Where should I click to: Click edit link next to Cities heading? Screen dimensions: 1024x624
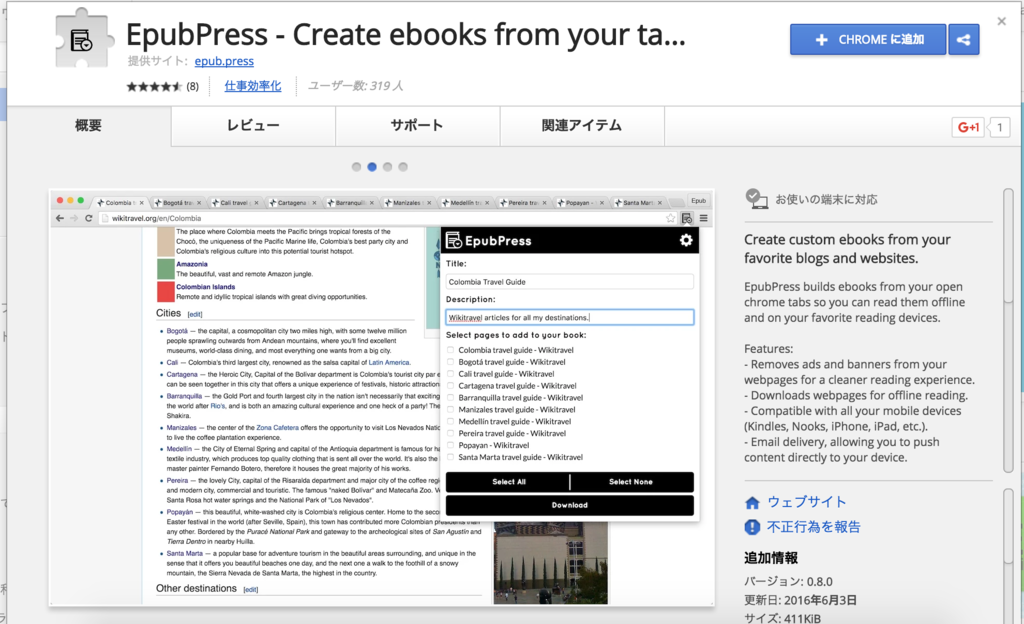pyautogui.click(x=195, y=315)
